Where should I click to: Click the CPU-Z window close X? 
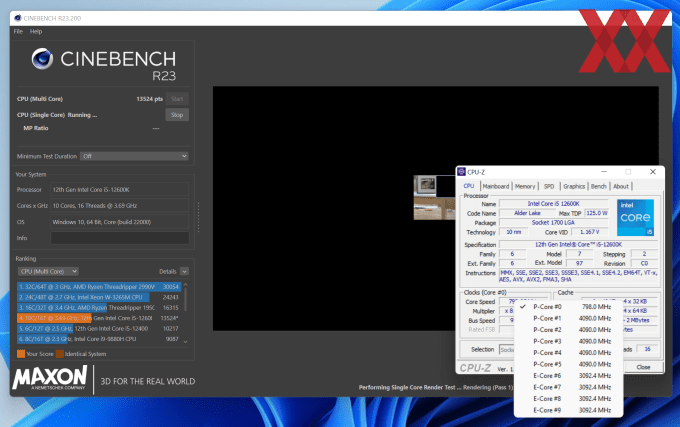coord(653,172)
